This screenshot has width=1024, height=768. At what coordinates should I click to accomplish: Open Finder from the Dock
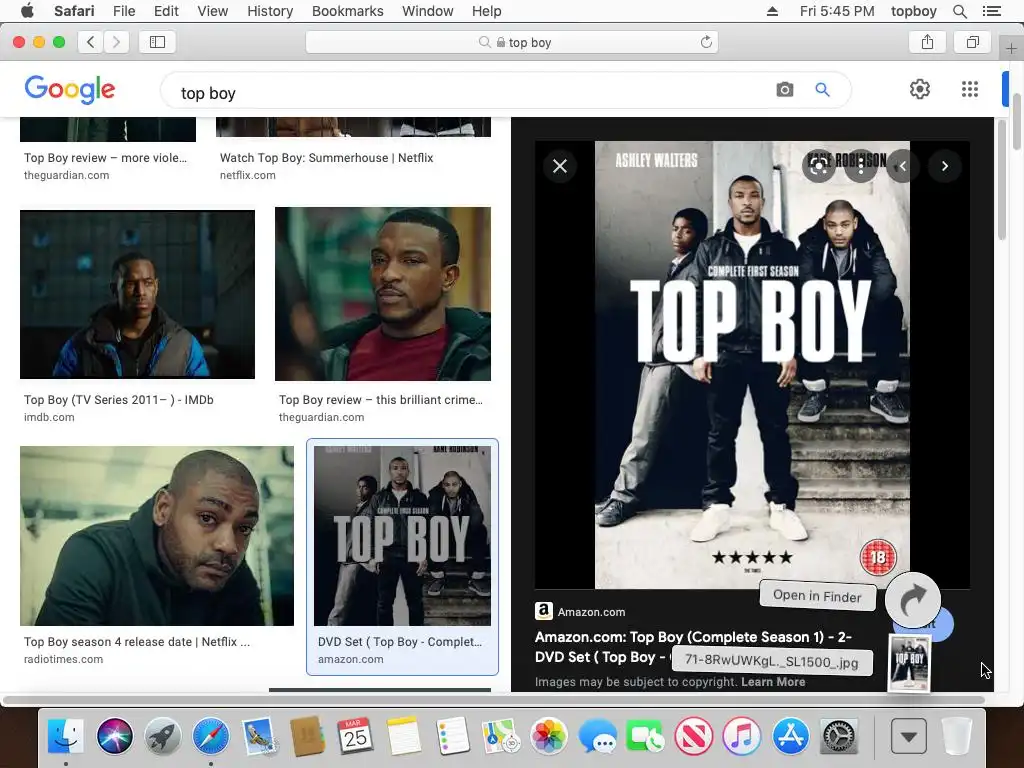(x=65, y=736)
